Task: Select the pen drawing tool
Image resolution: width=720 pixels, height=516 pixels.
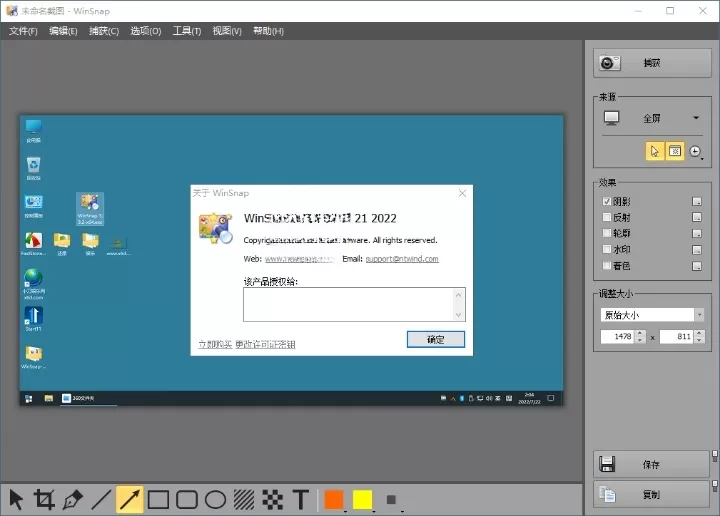Action: (x=73, y=499)
